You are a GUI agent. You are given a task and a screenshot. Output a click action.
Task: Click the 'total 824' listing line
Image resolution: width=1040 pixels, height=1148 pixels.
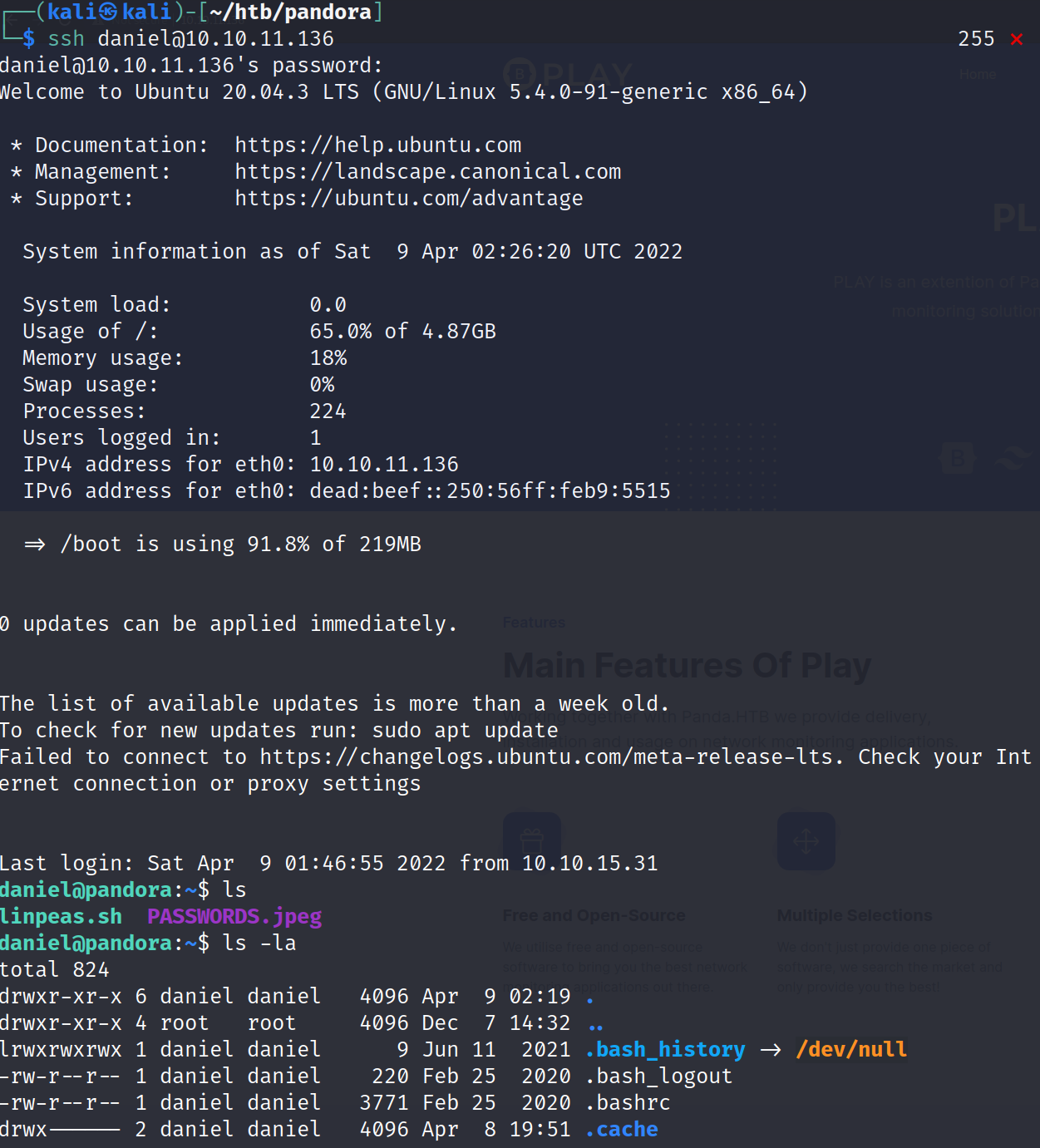[55, 970]
